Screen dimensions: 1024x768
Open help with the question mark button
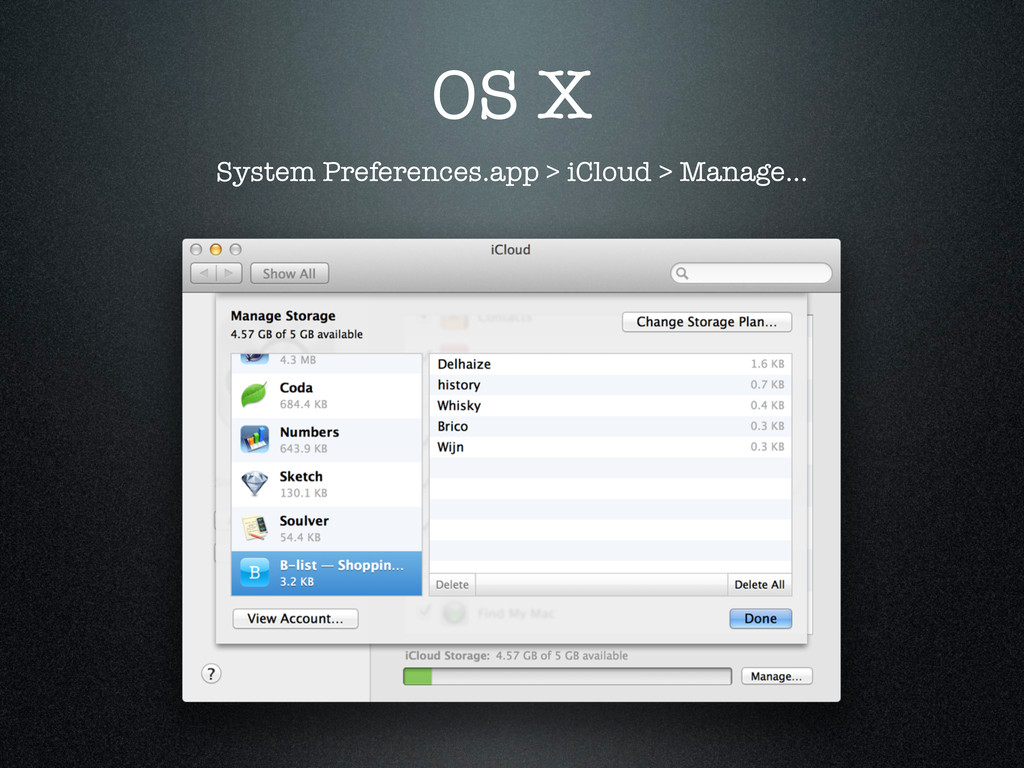pyautogui.click(x=211, y=673)
